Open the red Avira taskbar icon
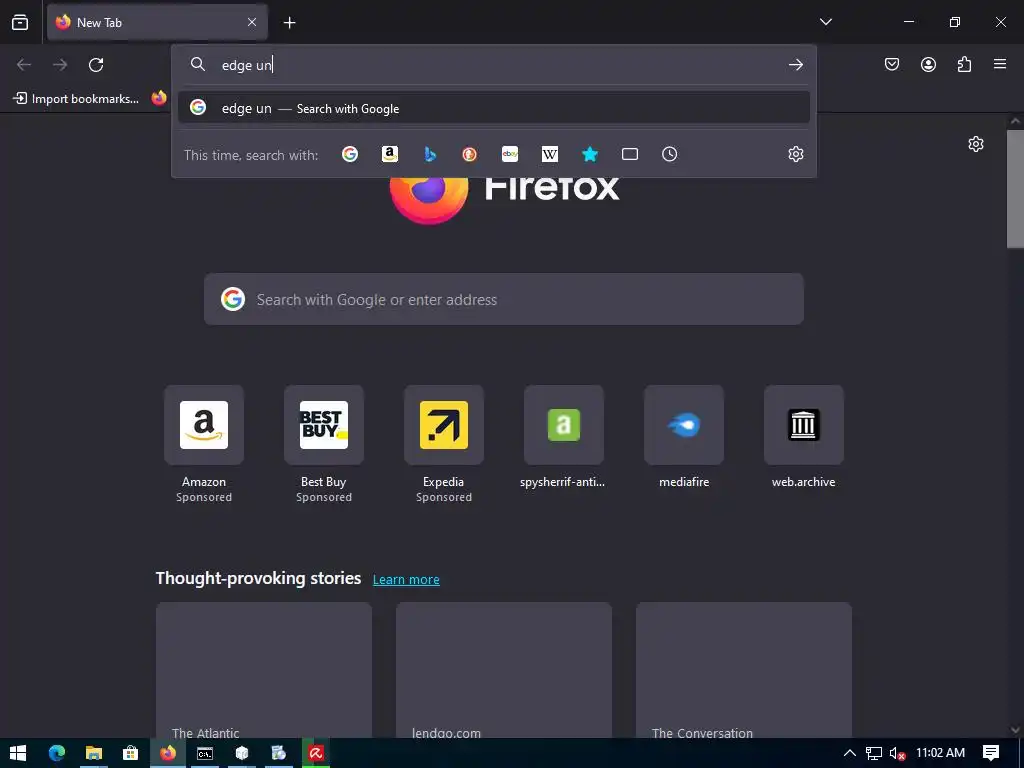This screenshot has height=768, width=1024. tap(316, 753)
